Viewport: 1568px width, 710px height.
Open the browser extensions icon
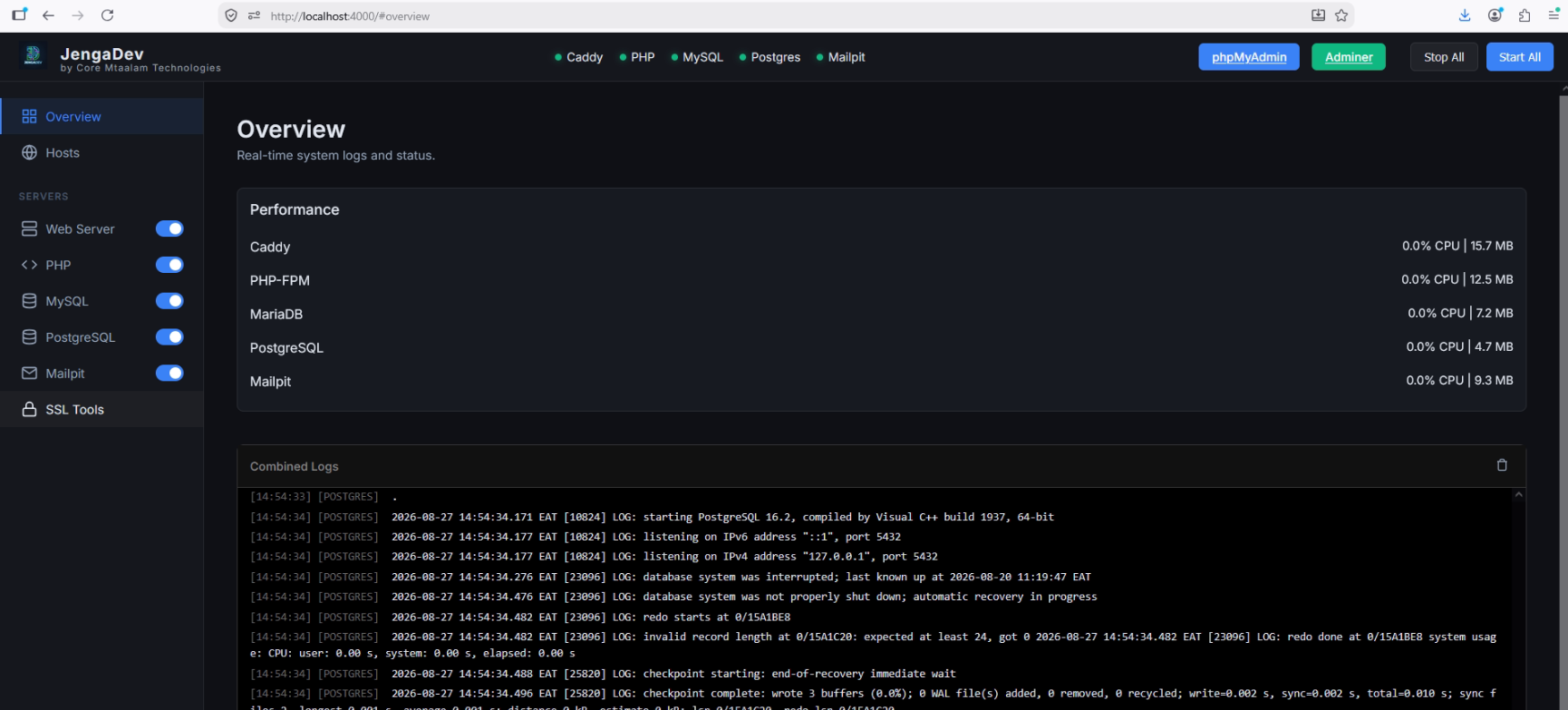(1524, 15)
